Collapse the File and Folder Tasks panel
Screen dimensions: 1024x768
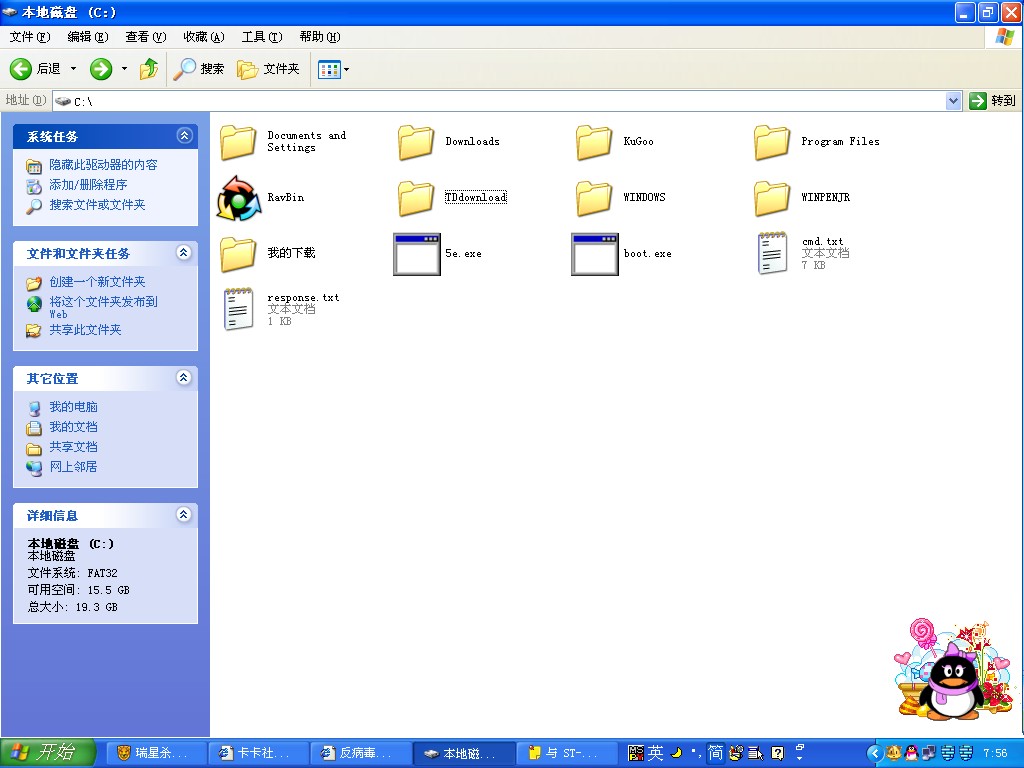pos(184,253)
